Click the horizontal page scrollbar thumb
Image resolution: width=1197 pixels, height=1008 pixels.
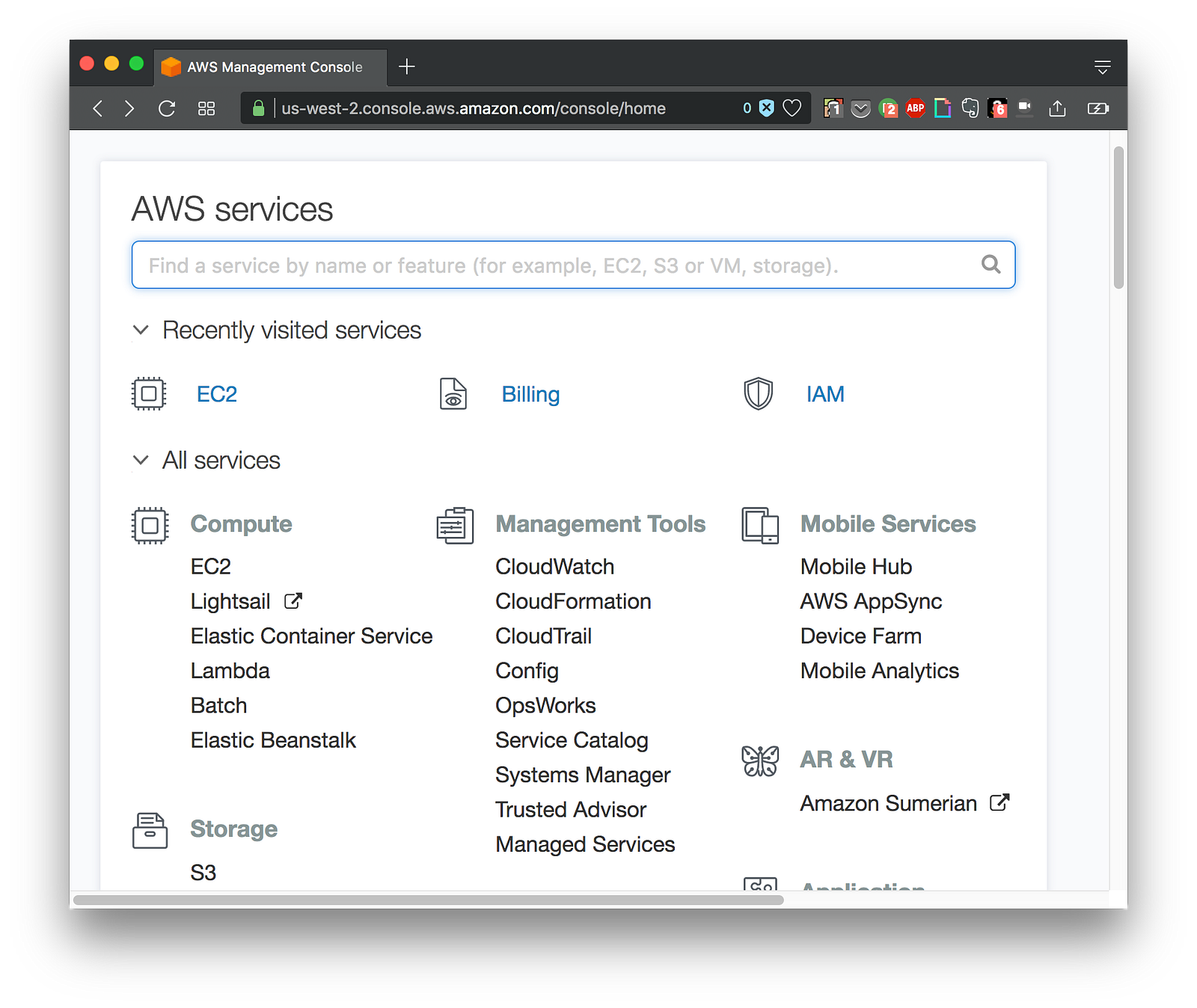pos(429,900)
